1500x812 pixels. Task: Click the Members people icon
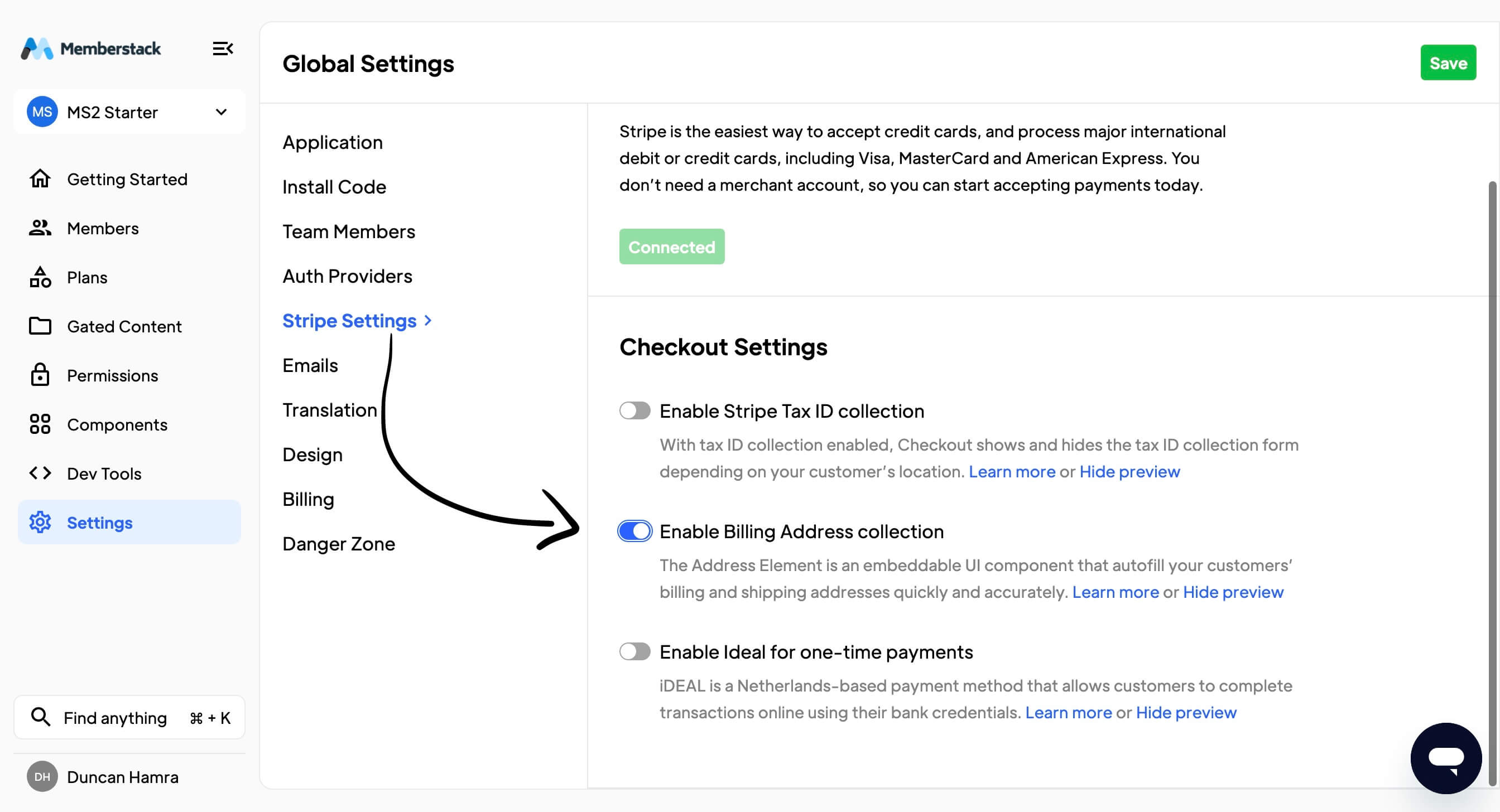click(40, 228)
